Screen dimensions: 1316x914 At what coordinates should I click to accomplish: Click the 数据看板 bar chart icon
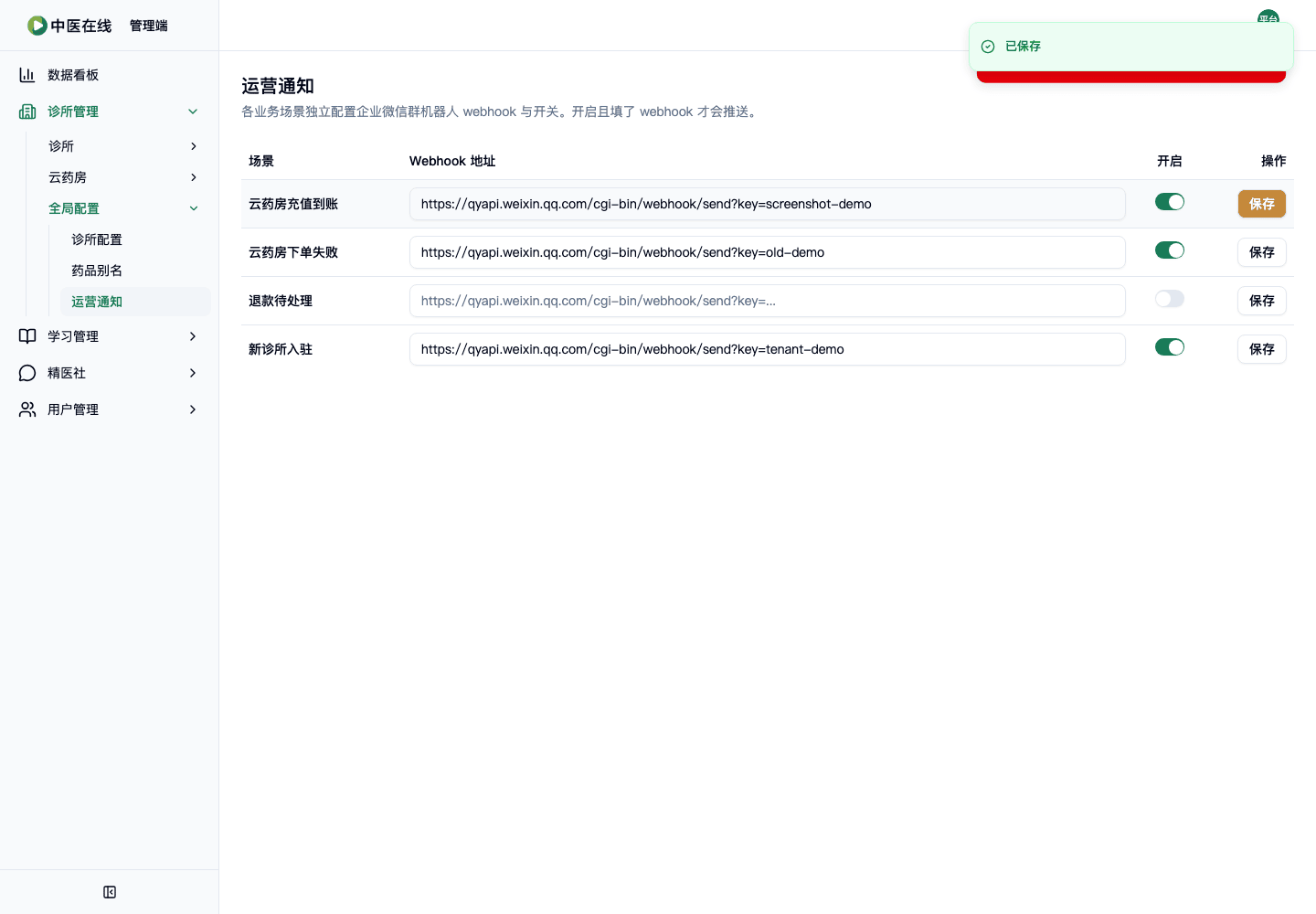tap(27, 75)
